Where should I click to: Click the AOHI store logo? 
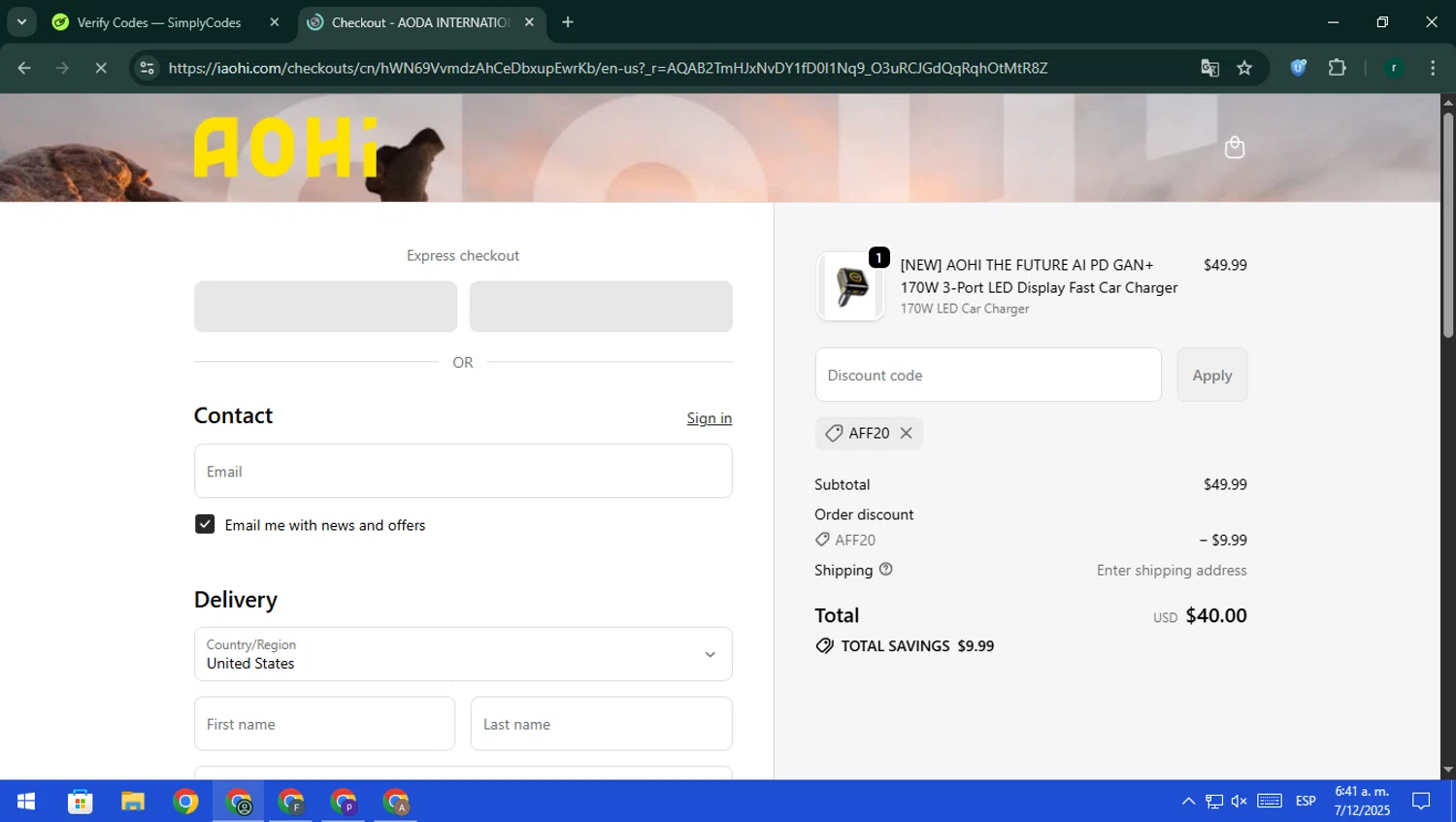[286, 148]
